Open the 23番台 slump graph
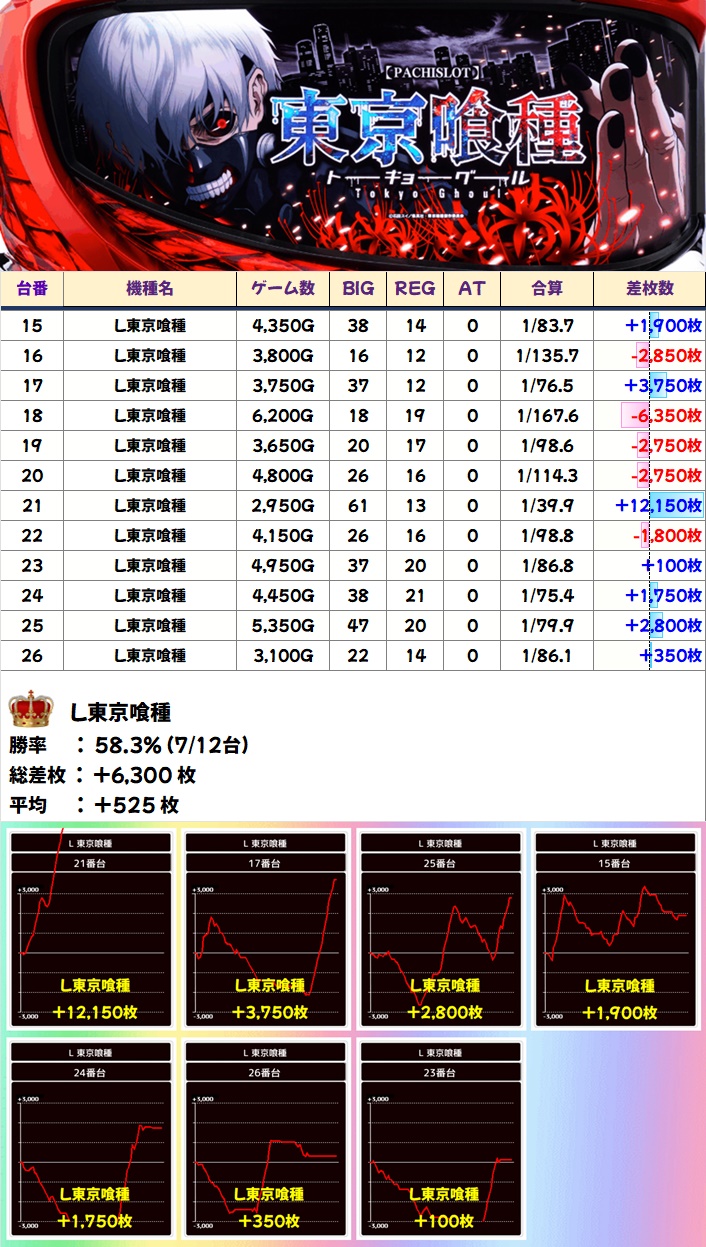 440,1139
